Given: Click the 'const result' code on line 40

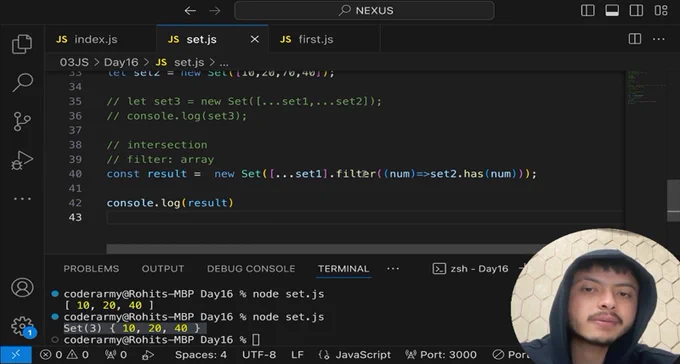Looking at the screenshot, I should click(147, 174).
